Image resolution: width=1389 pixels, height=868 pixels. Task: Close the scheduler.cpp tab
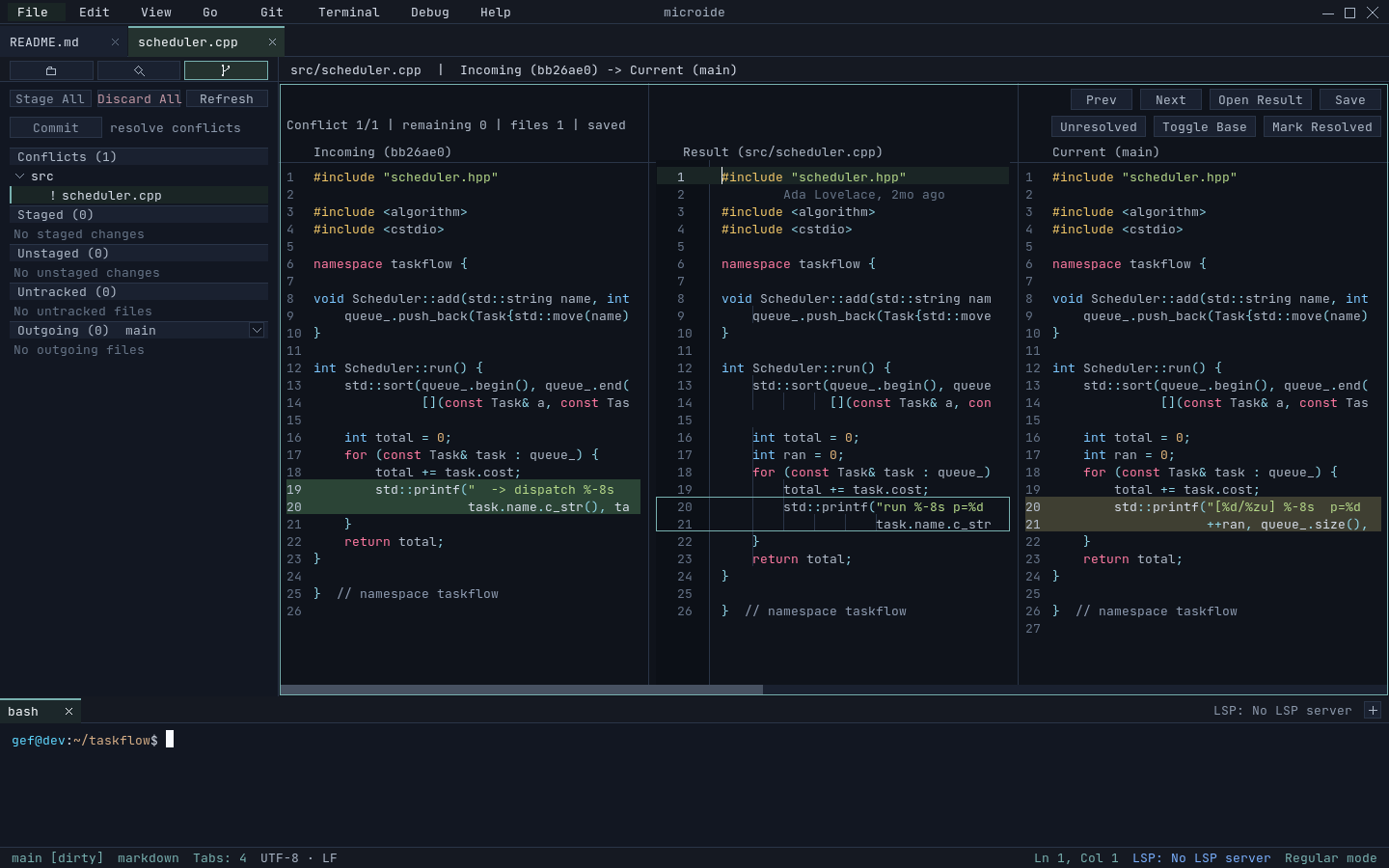[272, 42]
